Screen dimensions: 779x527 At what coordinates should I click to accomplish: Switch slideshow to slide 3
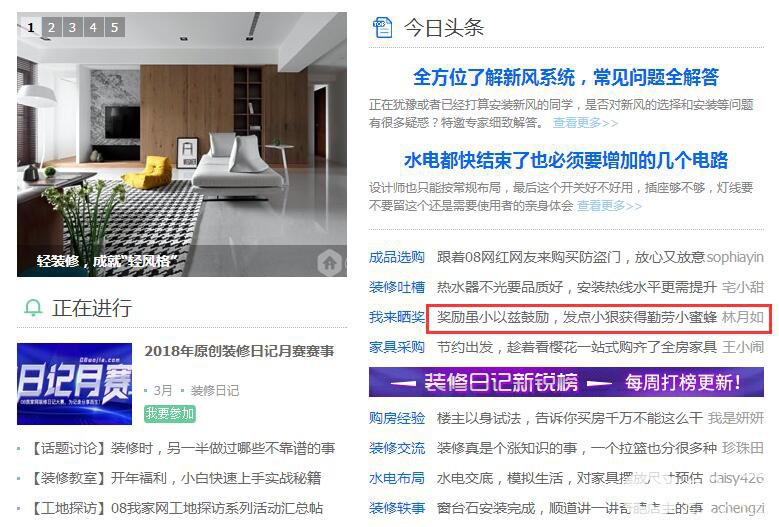pyautogui.click(x=73, y=27)
